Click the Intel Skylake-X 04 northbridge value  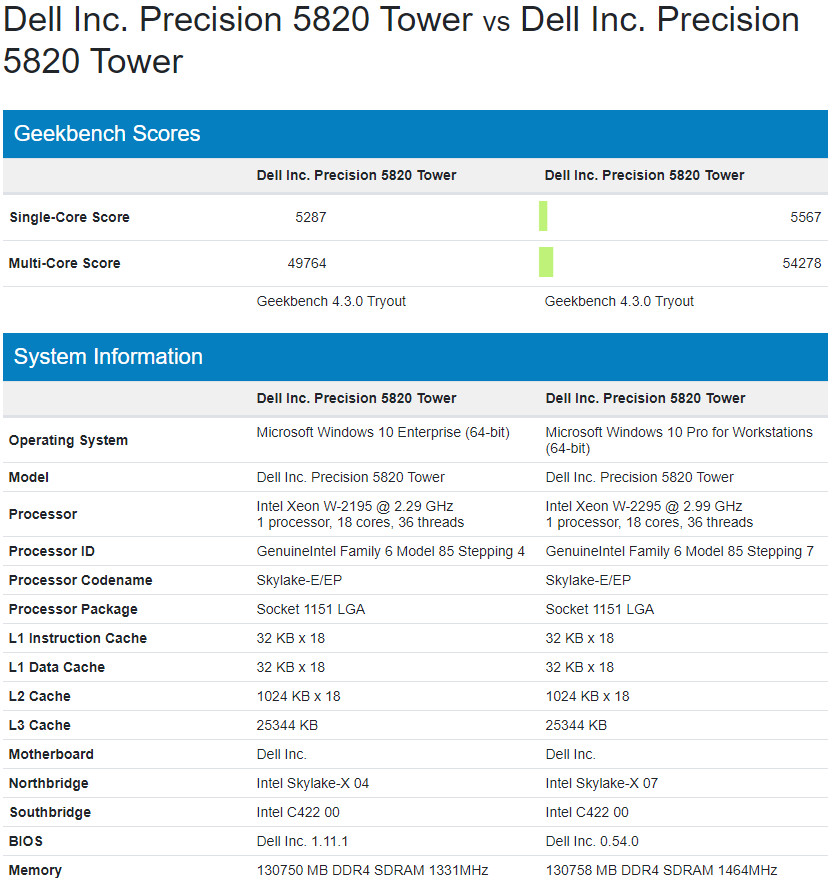(x=313, y=783)
